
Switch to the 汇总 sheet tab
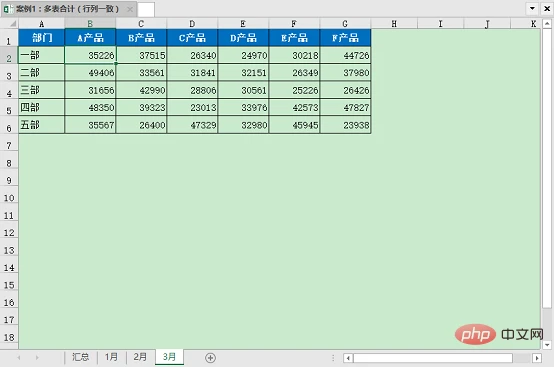click(x=81, y=357)
